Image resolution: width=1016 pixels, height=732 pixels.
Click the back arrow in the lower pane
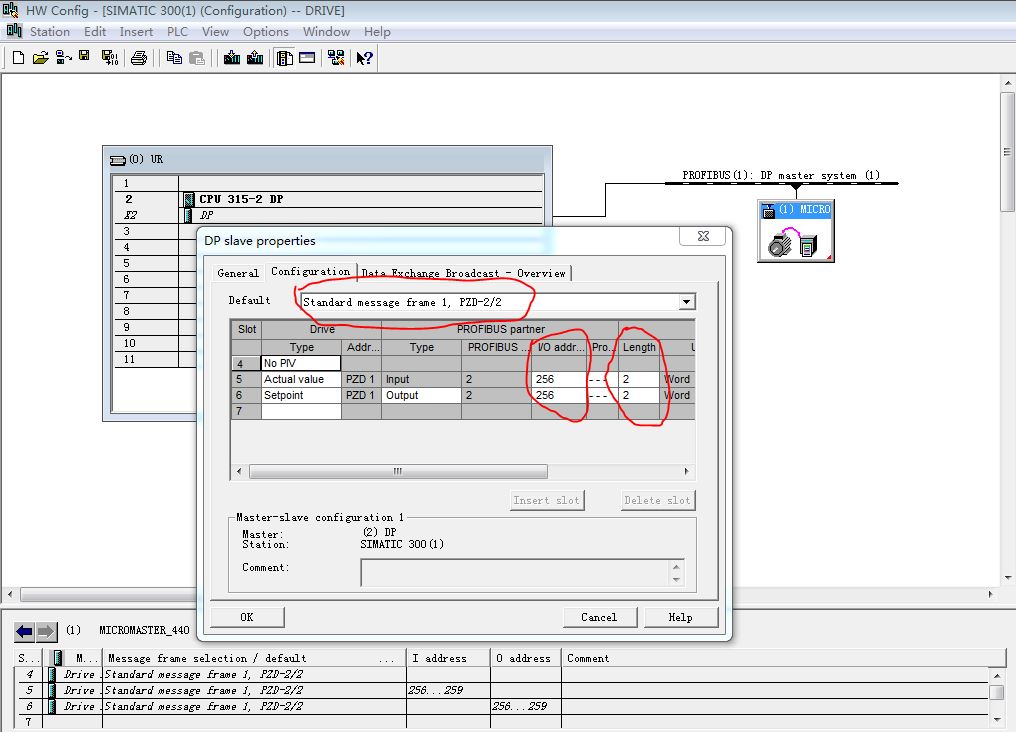[25, 631]
